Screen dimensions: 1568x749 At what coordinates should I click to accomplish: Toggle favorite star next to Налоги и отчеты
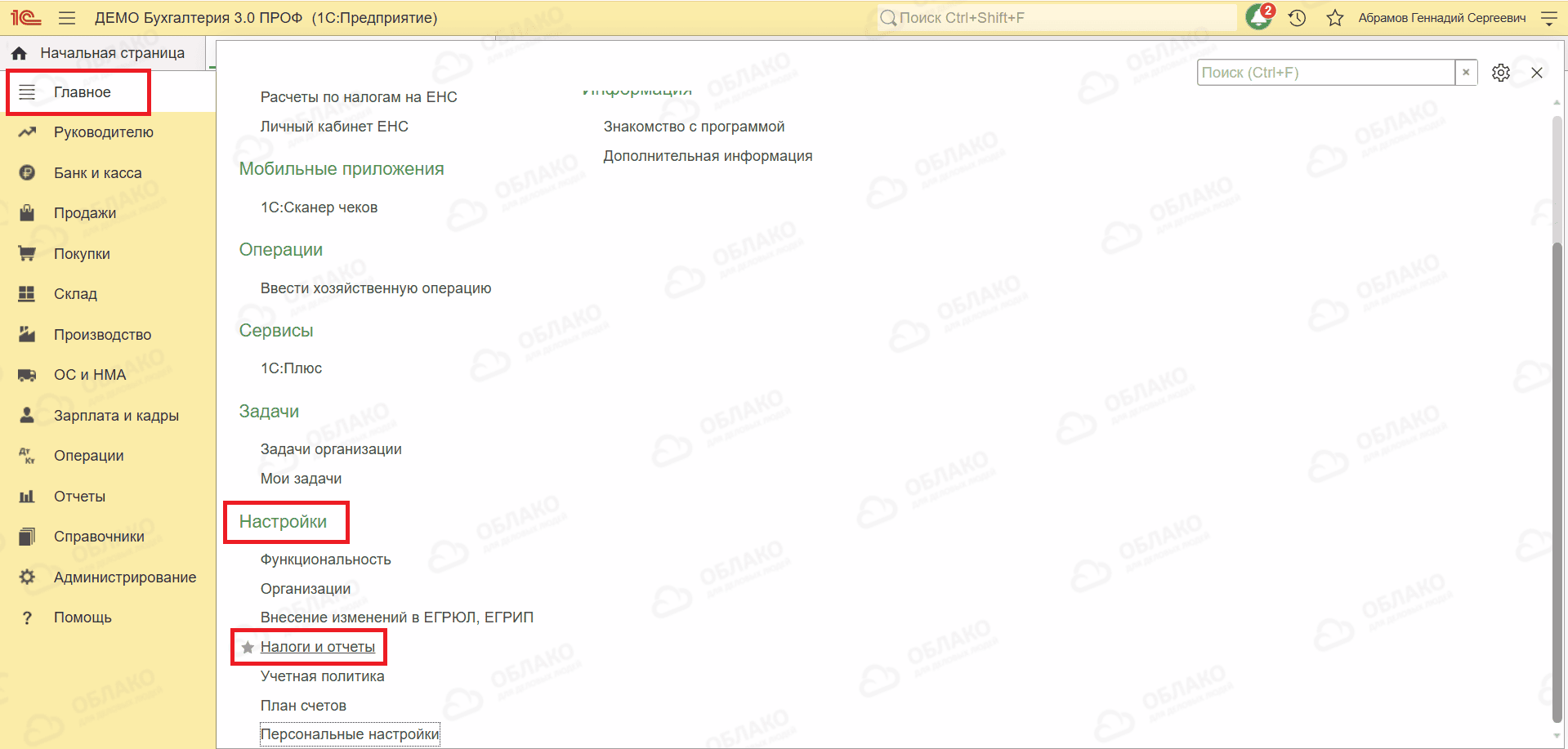(x=248, y=648)
